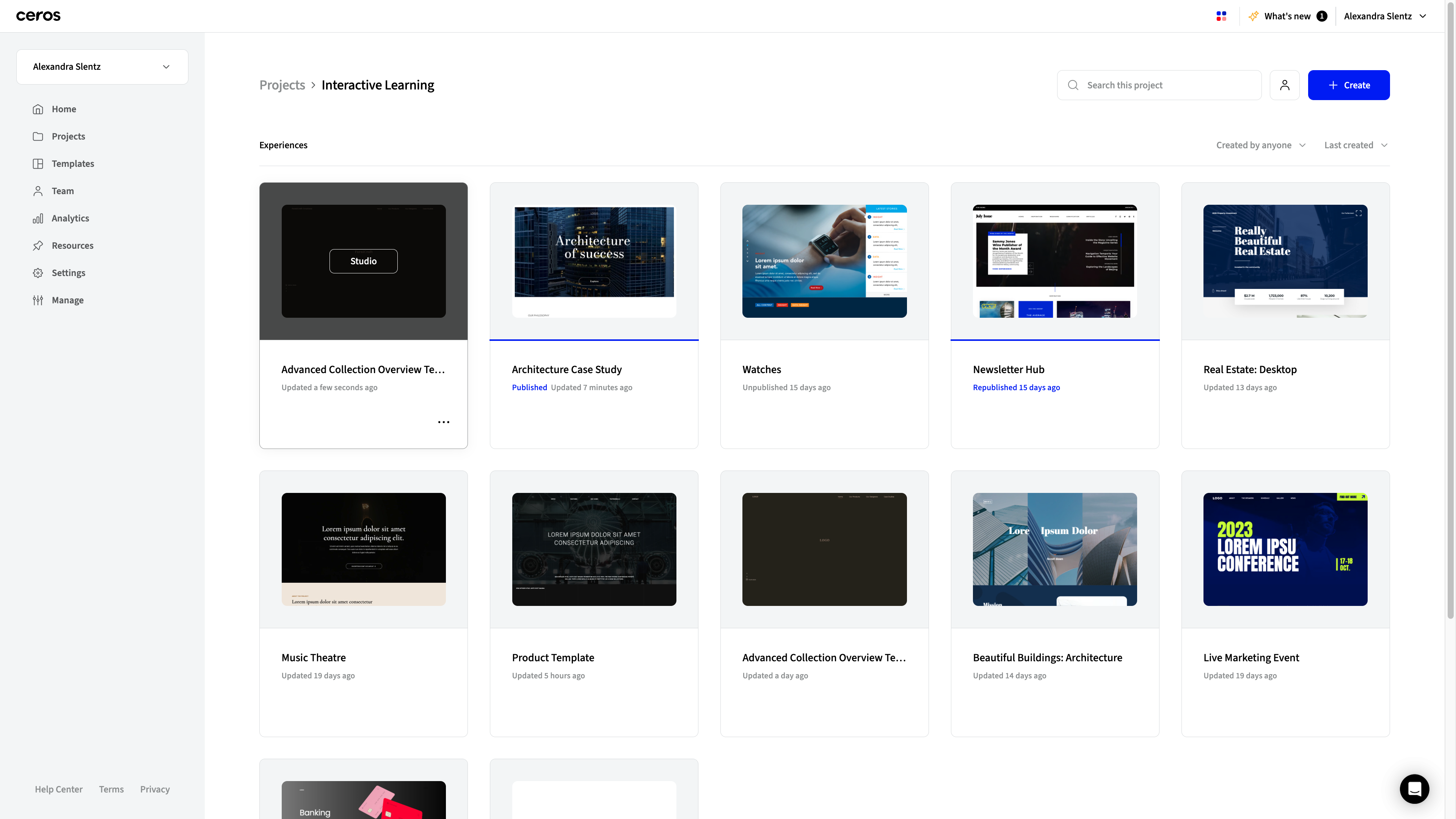Open Settings from the sidebar
This screenshot has height=819, width=1456.
(x=68, y=273)
